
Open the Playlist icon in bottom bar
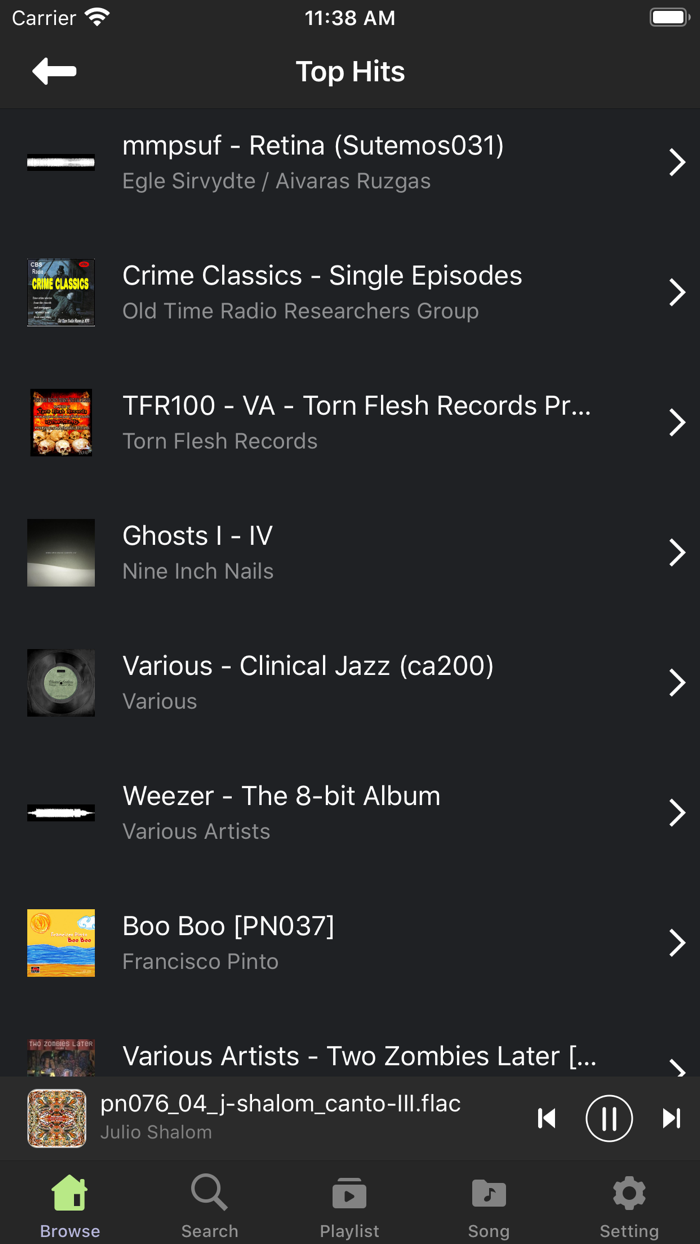(349, 1192)
